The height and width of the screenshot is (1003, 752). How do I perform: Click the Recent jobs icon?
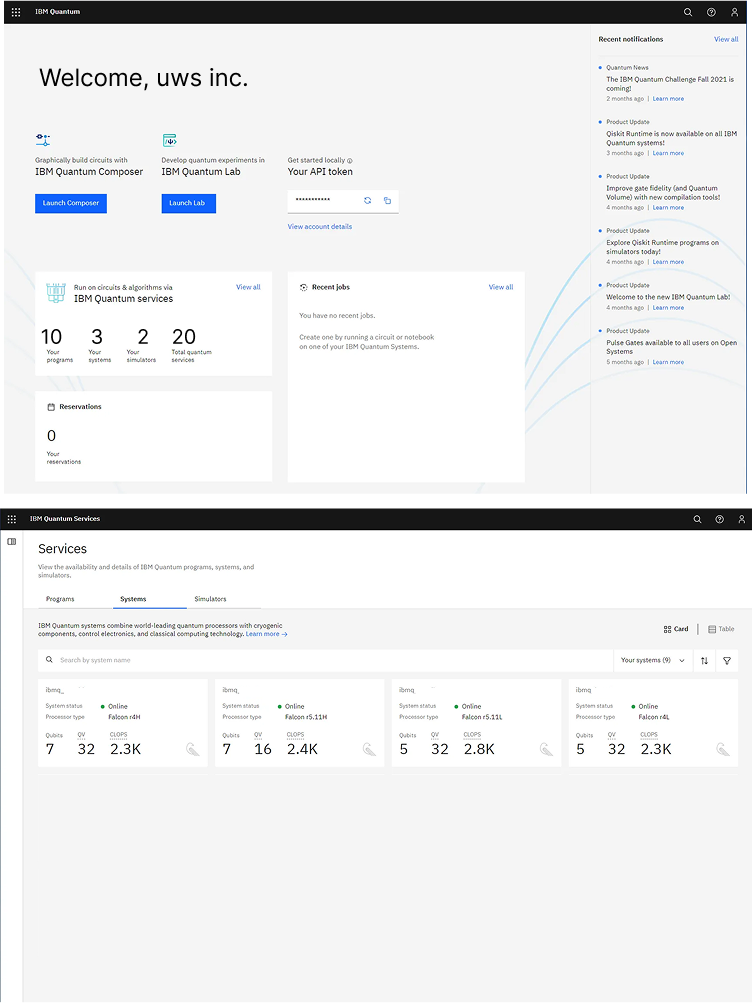coord(304,287)
